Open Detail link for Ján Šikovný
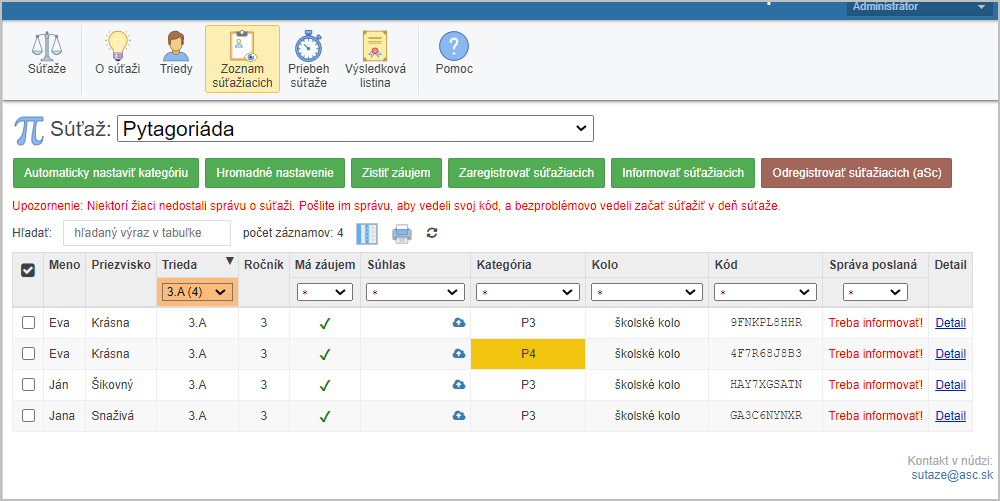 [950, 384]
